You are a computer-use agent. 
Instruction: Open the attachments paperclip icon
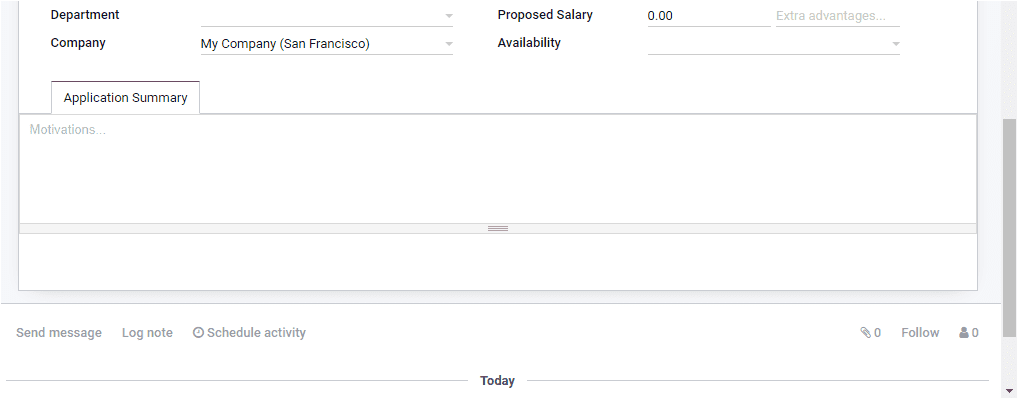[865, 333]
